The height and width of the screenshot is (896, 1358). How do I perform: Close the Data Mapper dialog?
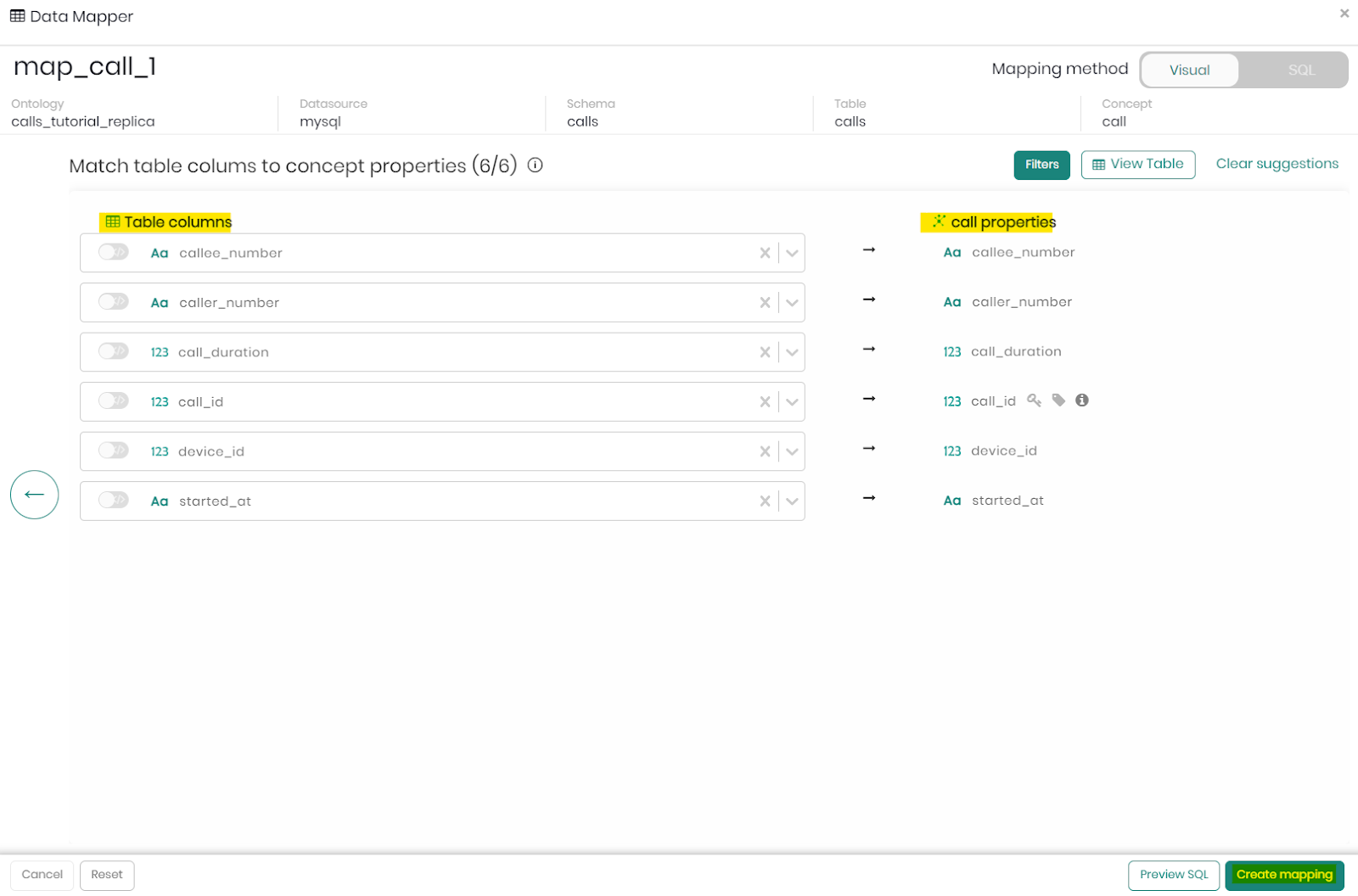tap(1344, 14)
